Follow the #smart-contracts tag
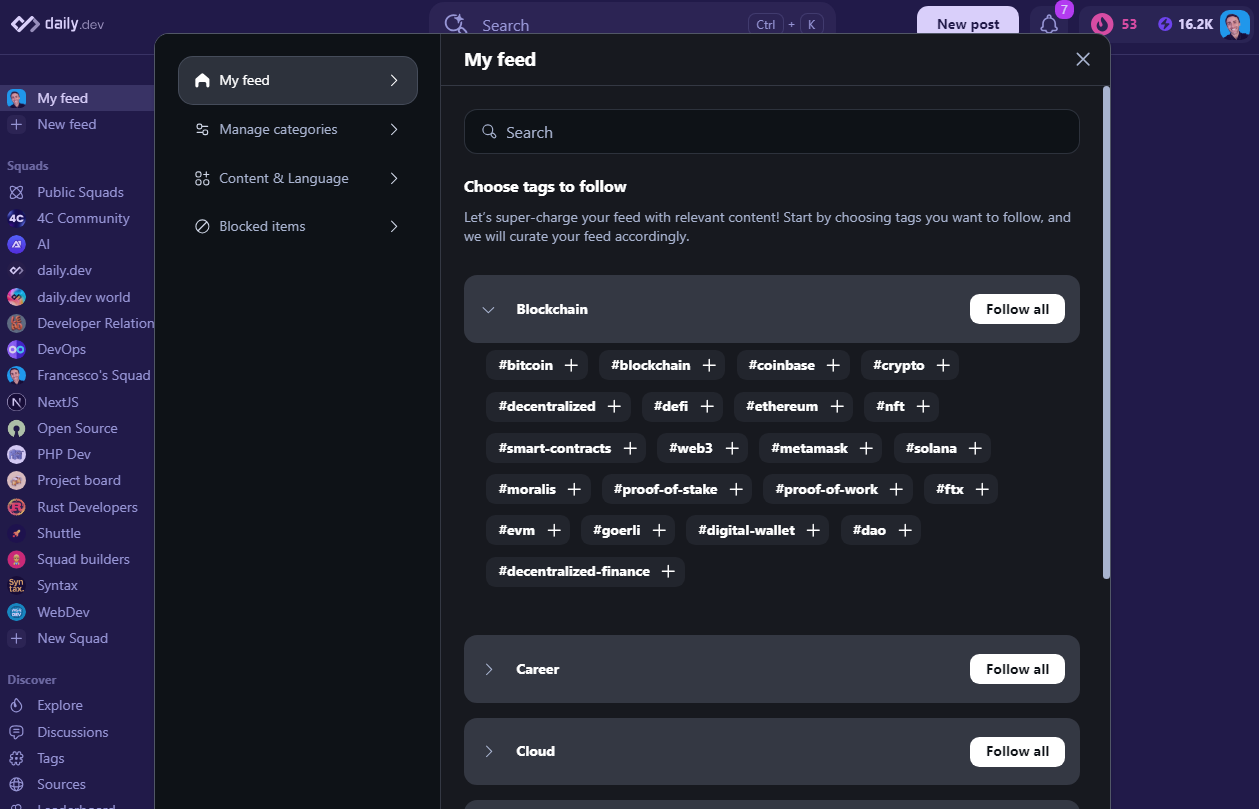The height and width of the screenshot is (809, 1259). click(566, 448)
